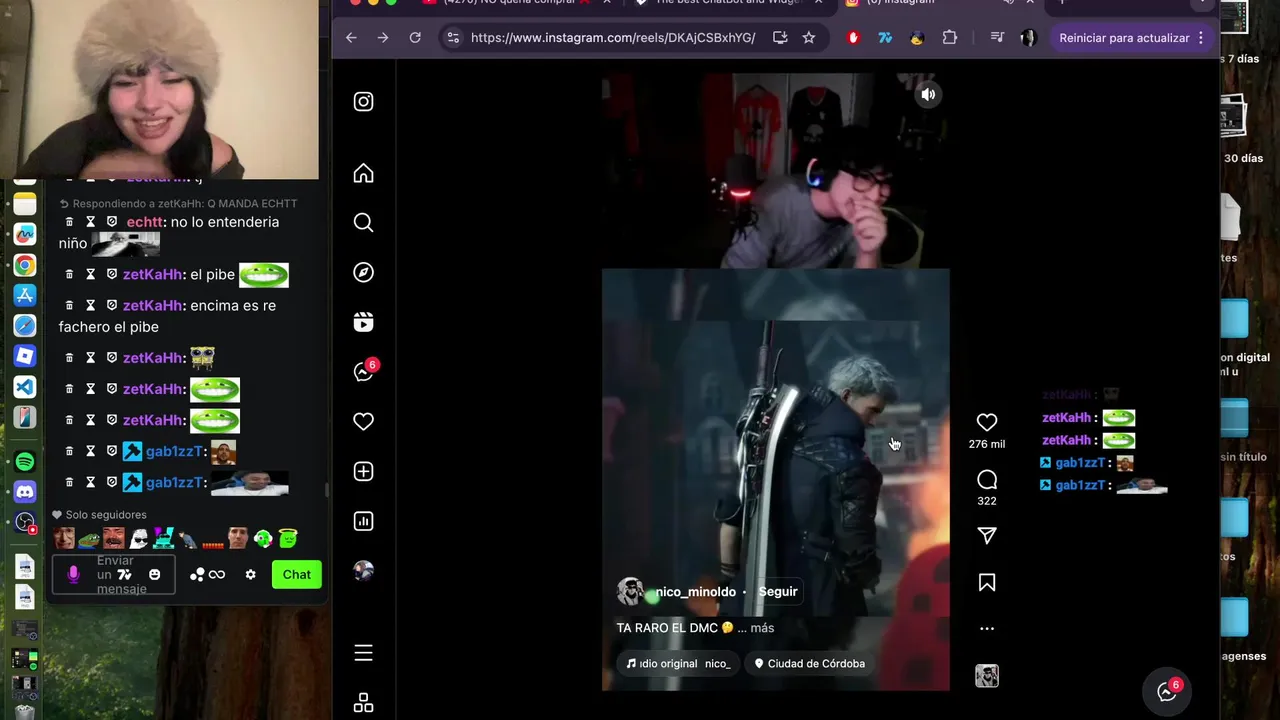1280x720 pixels.
Task: Click the Instagram URL address bar
Action: [x=612, y=38]
